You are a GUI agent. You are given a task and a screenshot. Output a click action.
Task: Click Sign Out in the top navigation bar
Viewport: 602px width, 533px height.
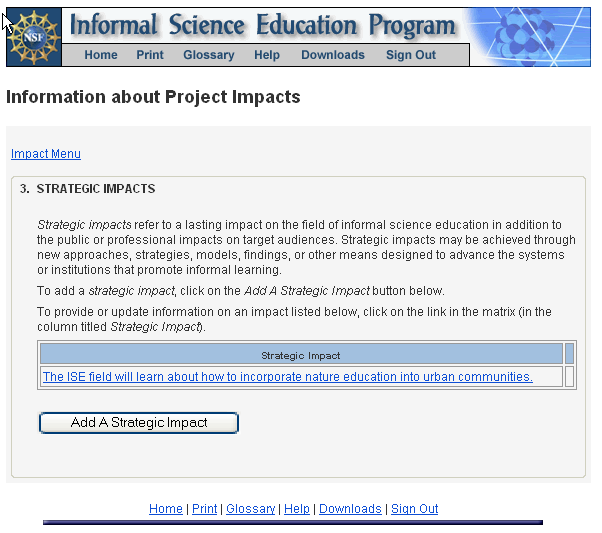click(x=411, y=55)
